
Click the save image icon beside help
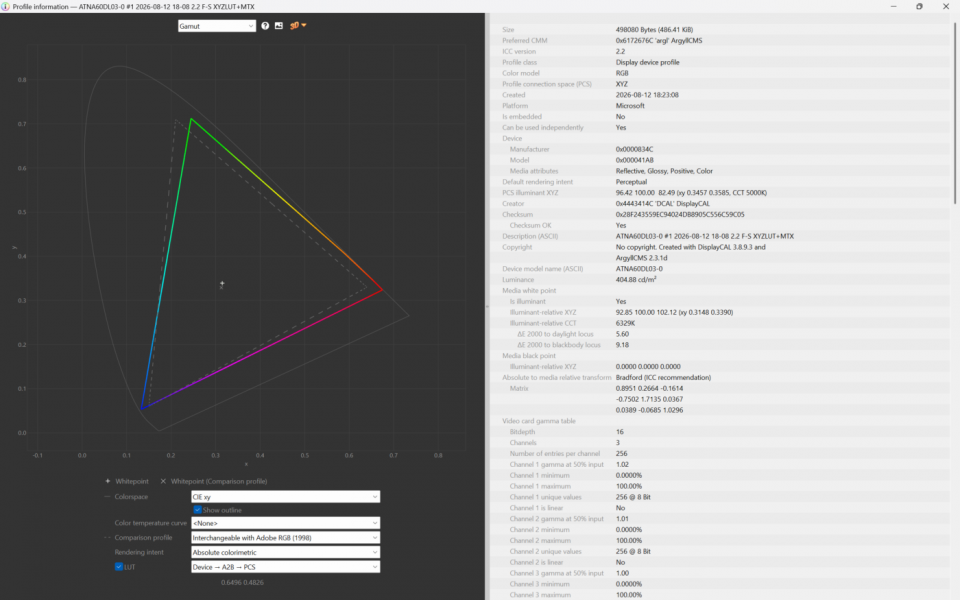click(279, 26)
